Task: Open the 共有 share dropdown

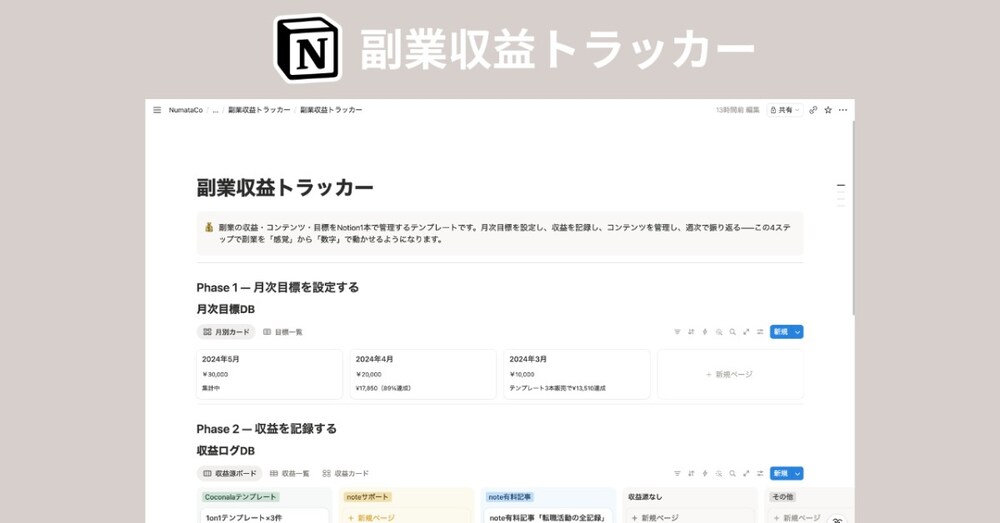Action: [x=784, y=110]
